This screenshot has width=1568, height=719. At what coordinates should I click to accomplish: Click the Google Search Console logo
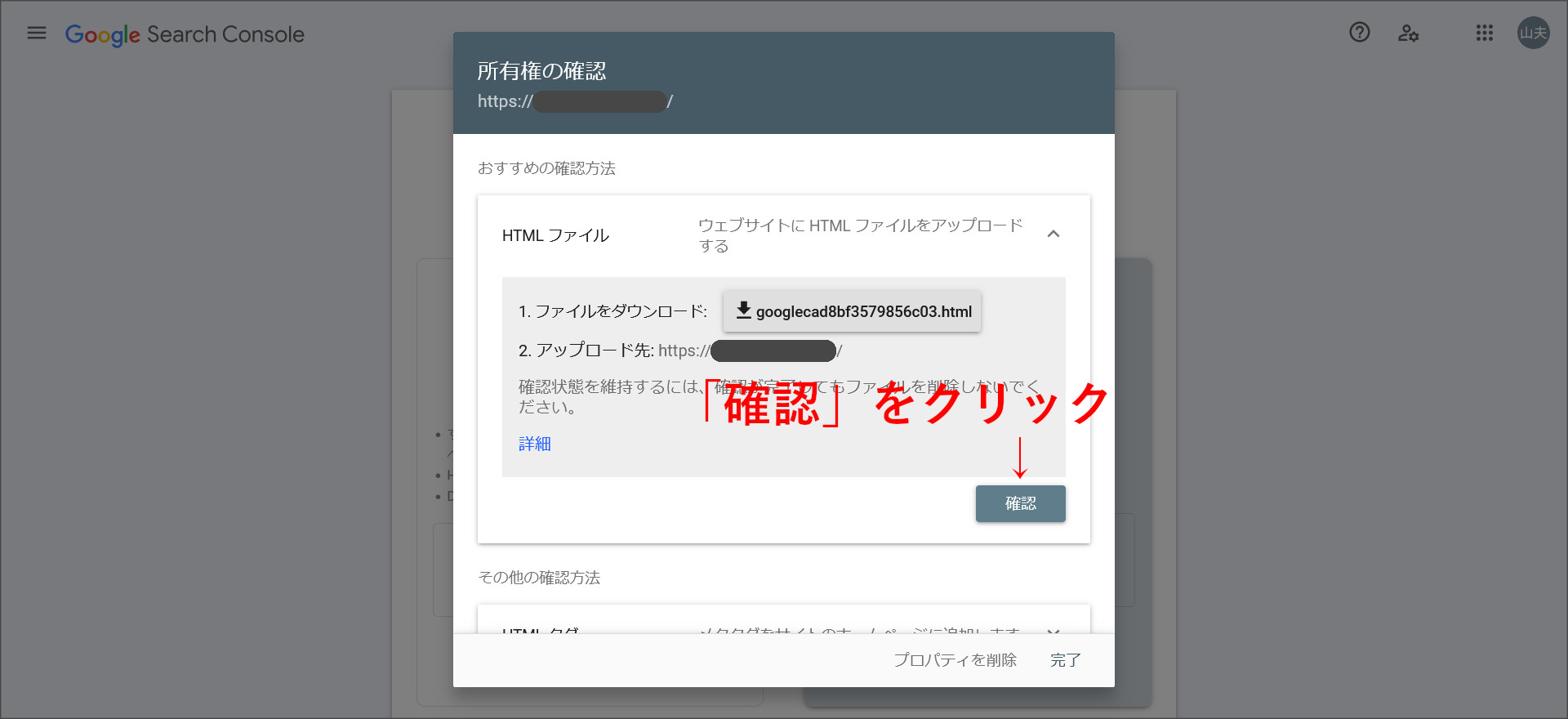[x=185, y=34]
